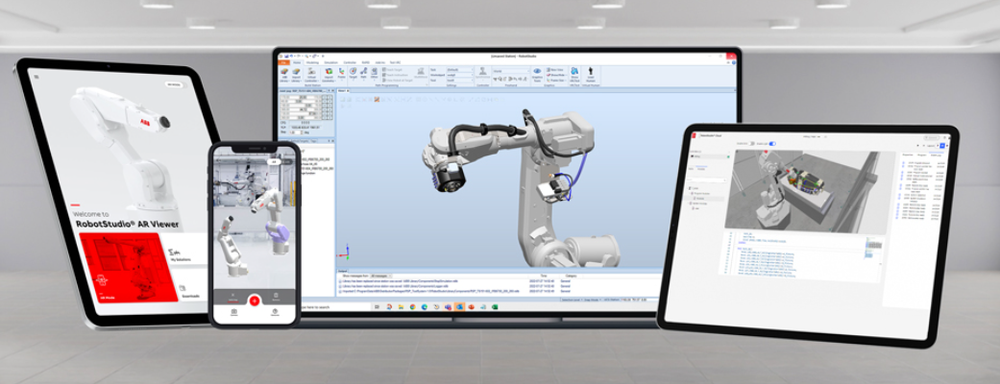Open the Tool dropdown in Settings
The image size is (1000, 384).
click(460, 80)
